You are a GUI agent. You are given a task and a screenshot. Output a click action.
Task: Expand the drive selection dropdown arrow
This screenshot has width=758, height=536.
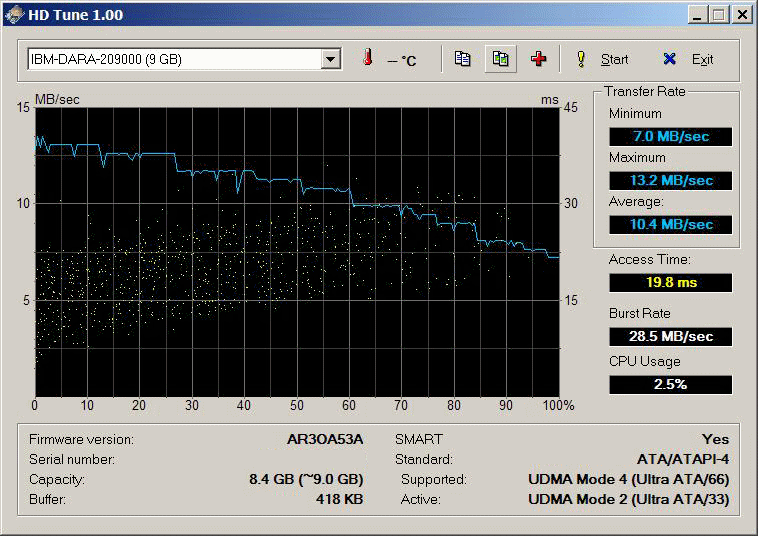tap(331, 59)
